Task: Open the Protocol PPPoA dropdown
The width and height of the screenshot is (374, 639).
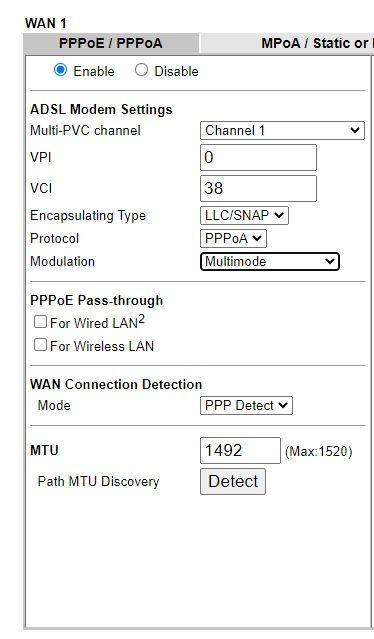Action: (233, 238)
